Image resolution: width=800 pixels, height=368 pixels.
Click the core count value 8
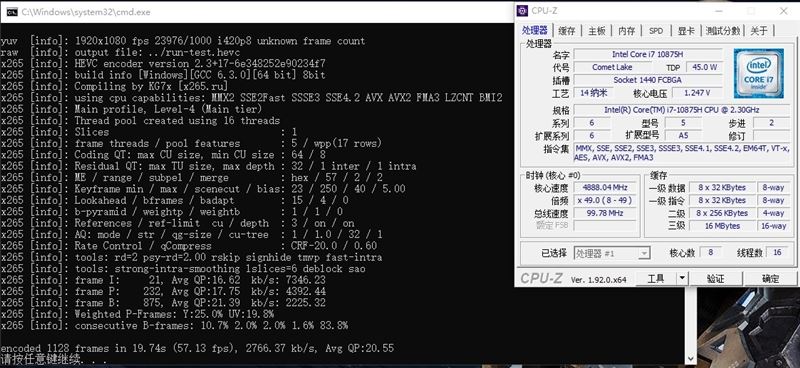coord(710,252)
